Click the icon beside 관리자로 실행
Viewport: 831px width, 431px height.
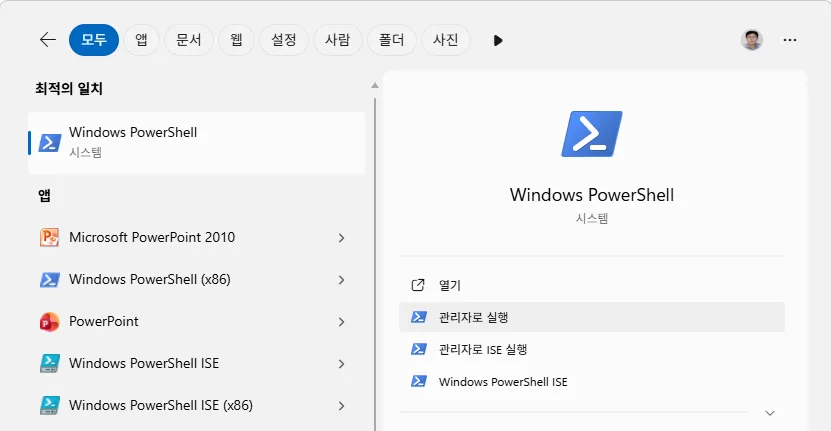[419, 317]
